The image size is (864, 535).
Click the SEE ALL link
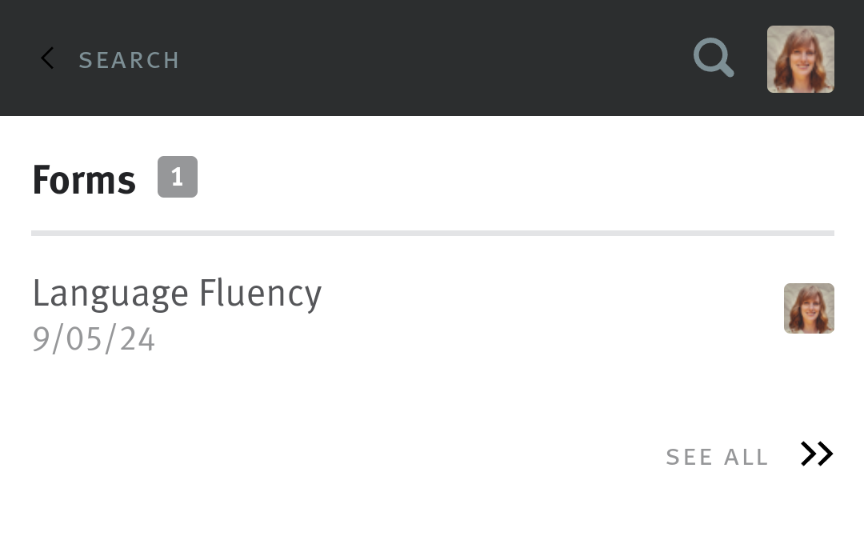point(717,457)
